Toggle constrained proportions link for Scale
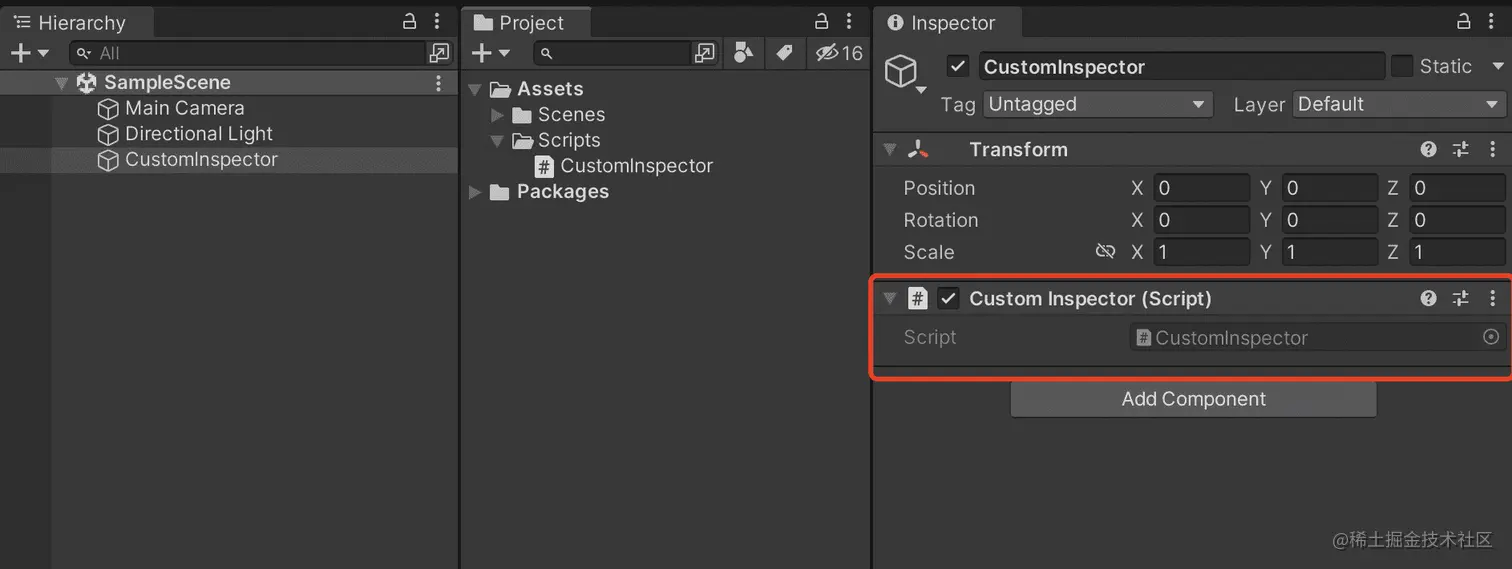 click(x=1105, y=252)
